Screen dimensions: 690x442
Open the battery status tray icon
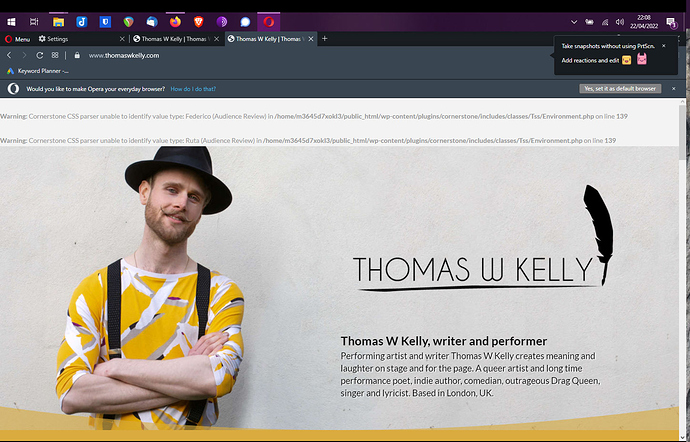[589, 22]
